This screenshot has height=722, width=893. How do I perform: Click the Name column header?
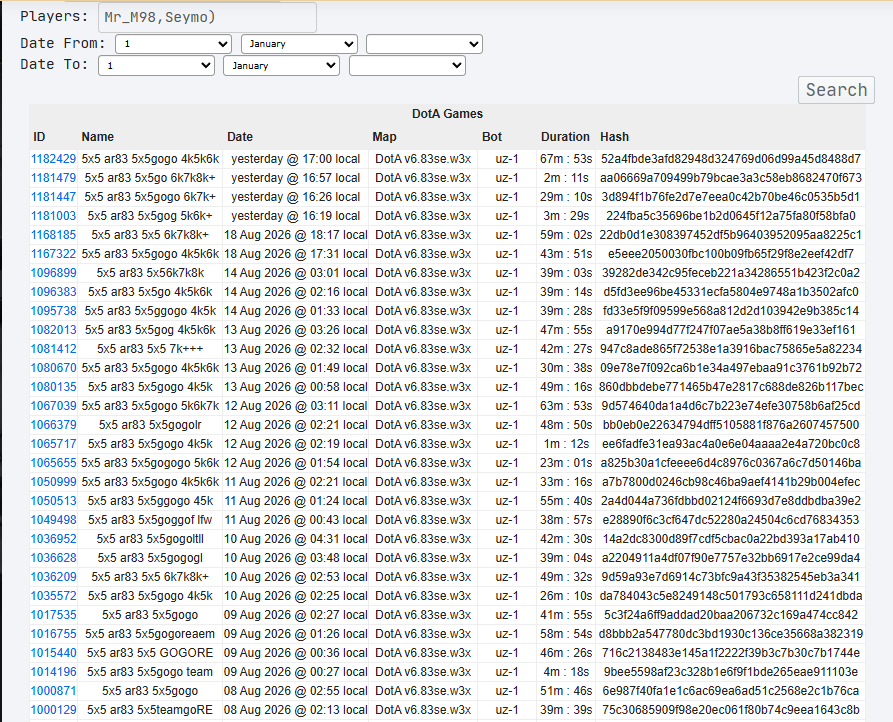97,137
